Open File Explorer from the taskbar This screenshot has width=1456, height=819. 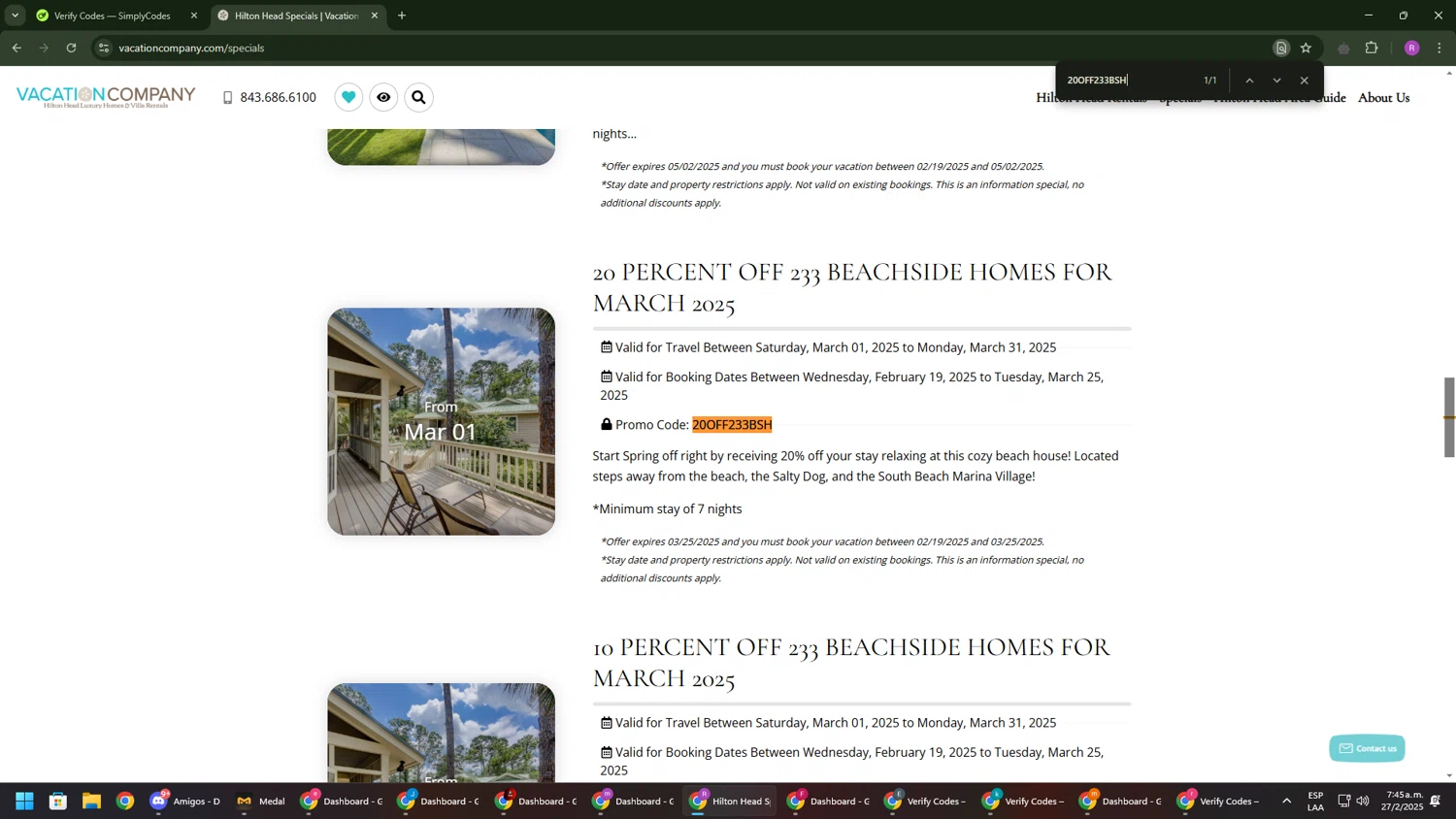coord(91,802)
